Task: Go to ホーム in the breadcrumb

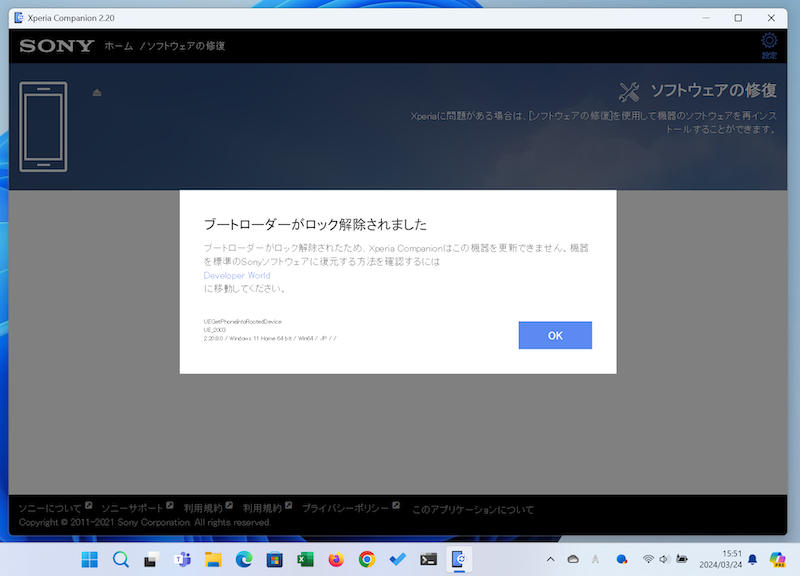Action: pyautogui.click(x=118, y=46)
